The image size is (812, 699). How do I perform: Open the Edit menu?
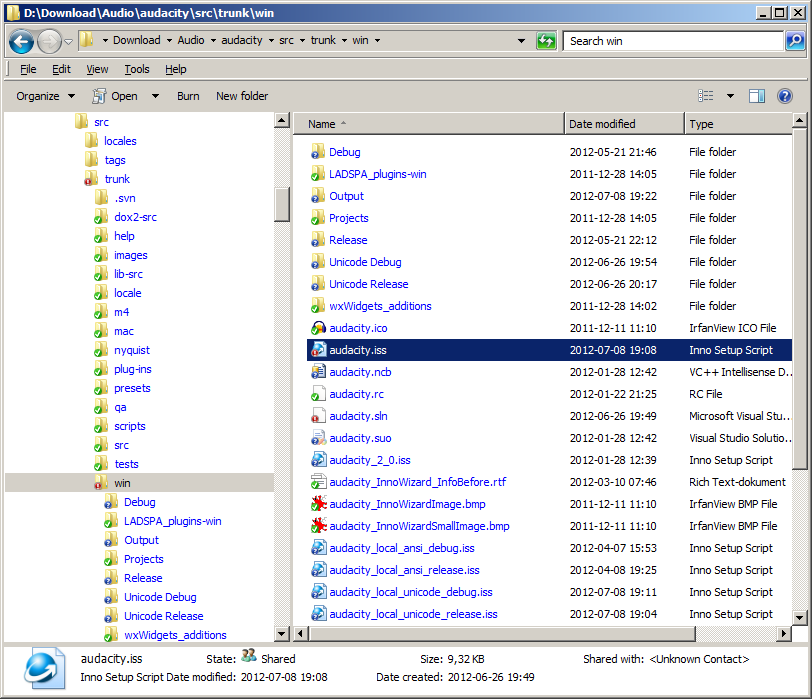click(61, 69)
